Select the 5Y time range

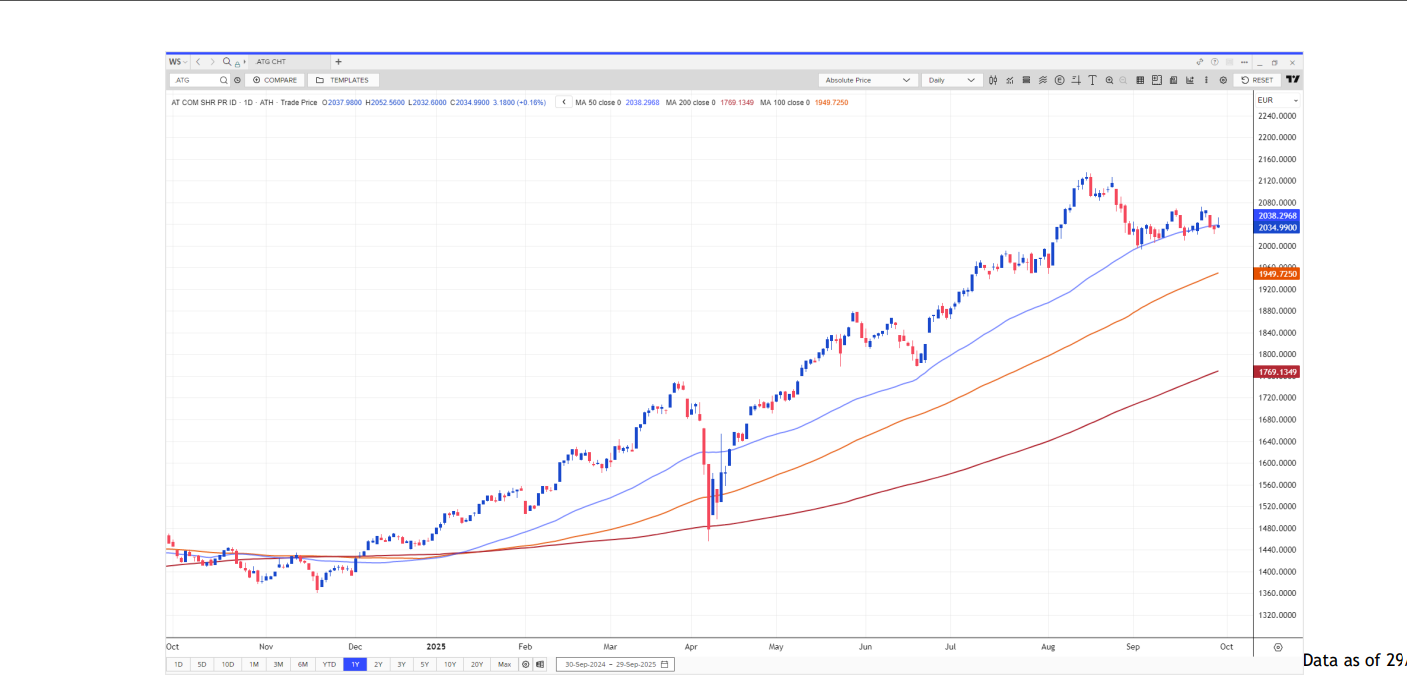(425, 664)
